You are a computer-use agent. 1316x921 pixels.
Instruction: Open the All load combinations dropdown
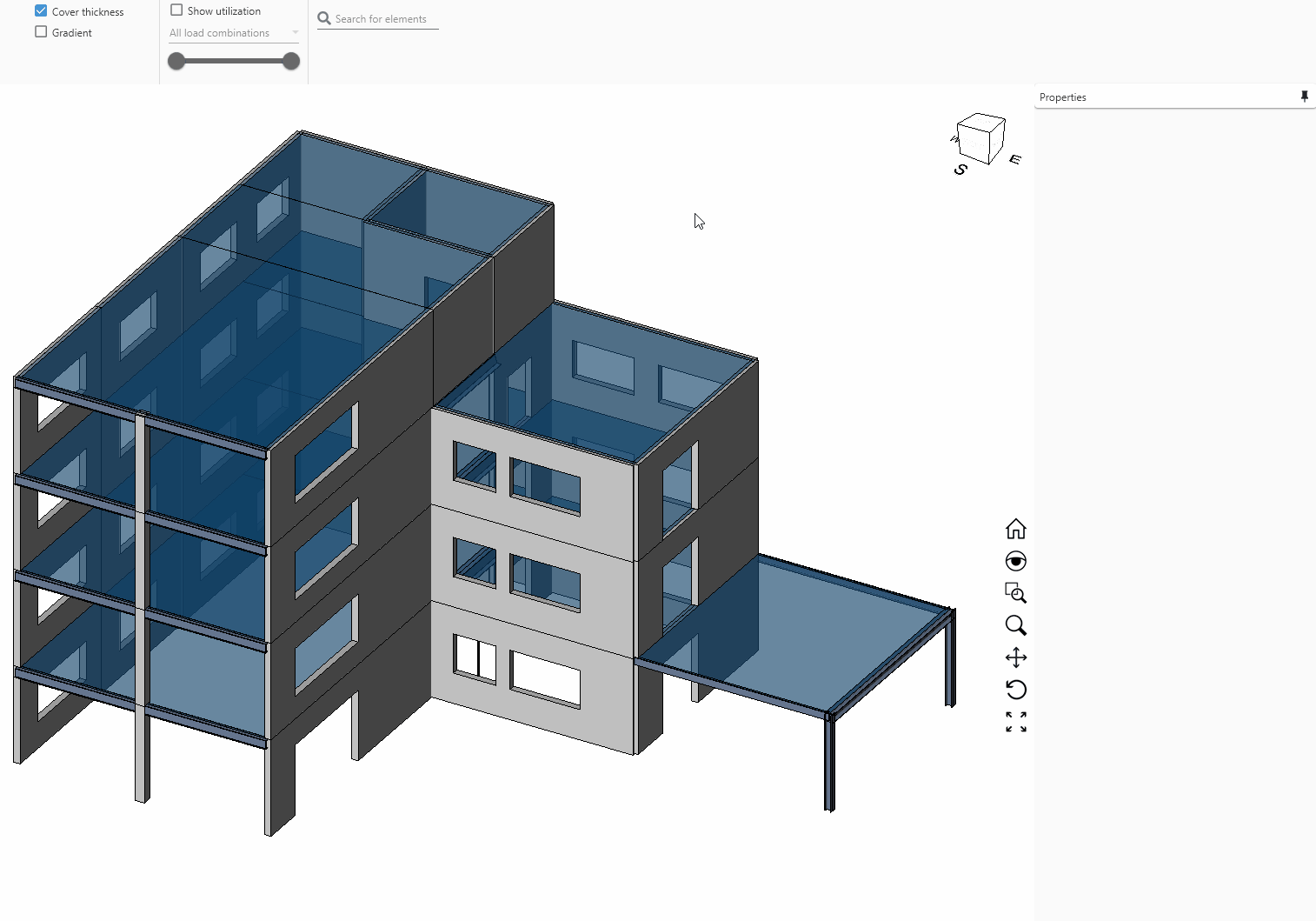point(234,33)
